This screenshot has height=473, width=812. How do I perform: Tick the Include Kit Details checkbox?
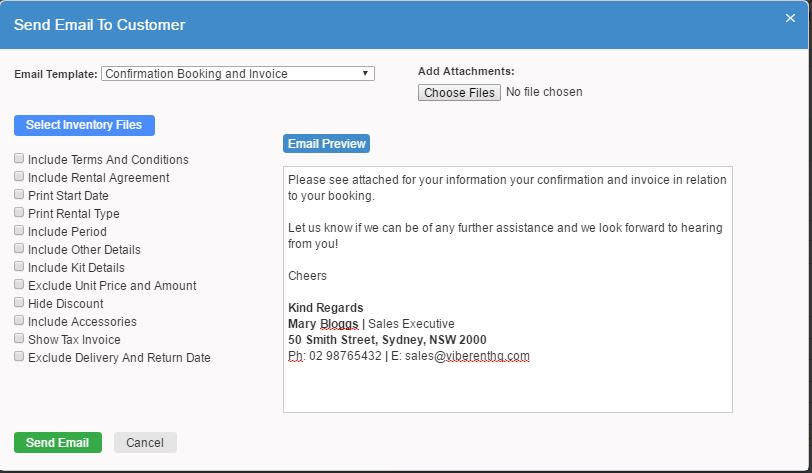[x=19, y=267]
